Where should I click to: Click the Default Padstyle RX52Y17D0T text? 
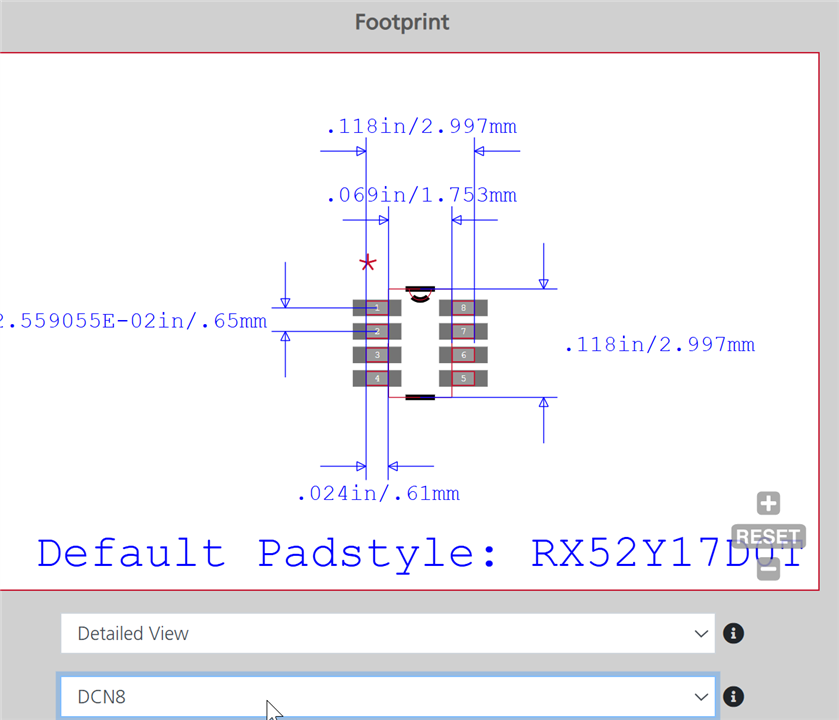pyautogui.click(x=420, y=553)
